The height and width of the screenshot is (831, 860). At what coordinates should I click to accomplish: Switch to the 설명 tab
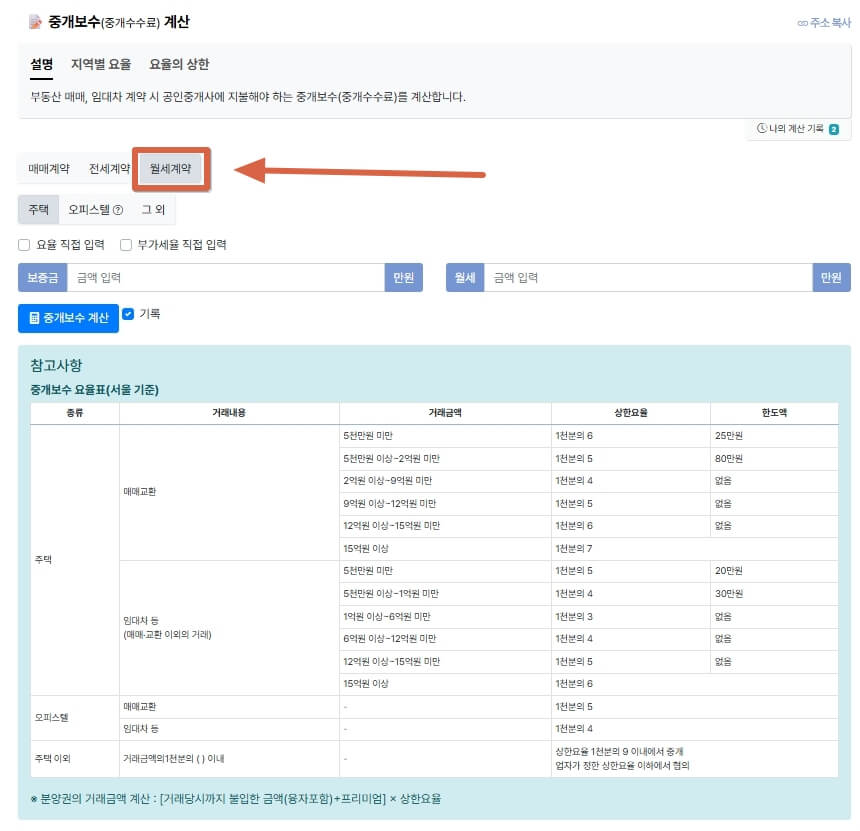tap(42, 65)
